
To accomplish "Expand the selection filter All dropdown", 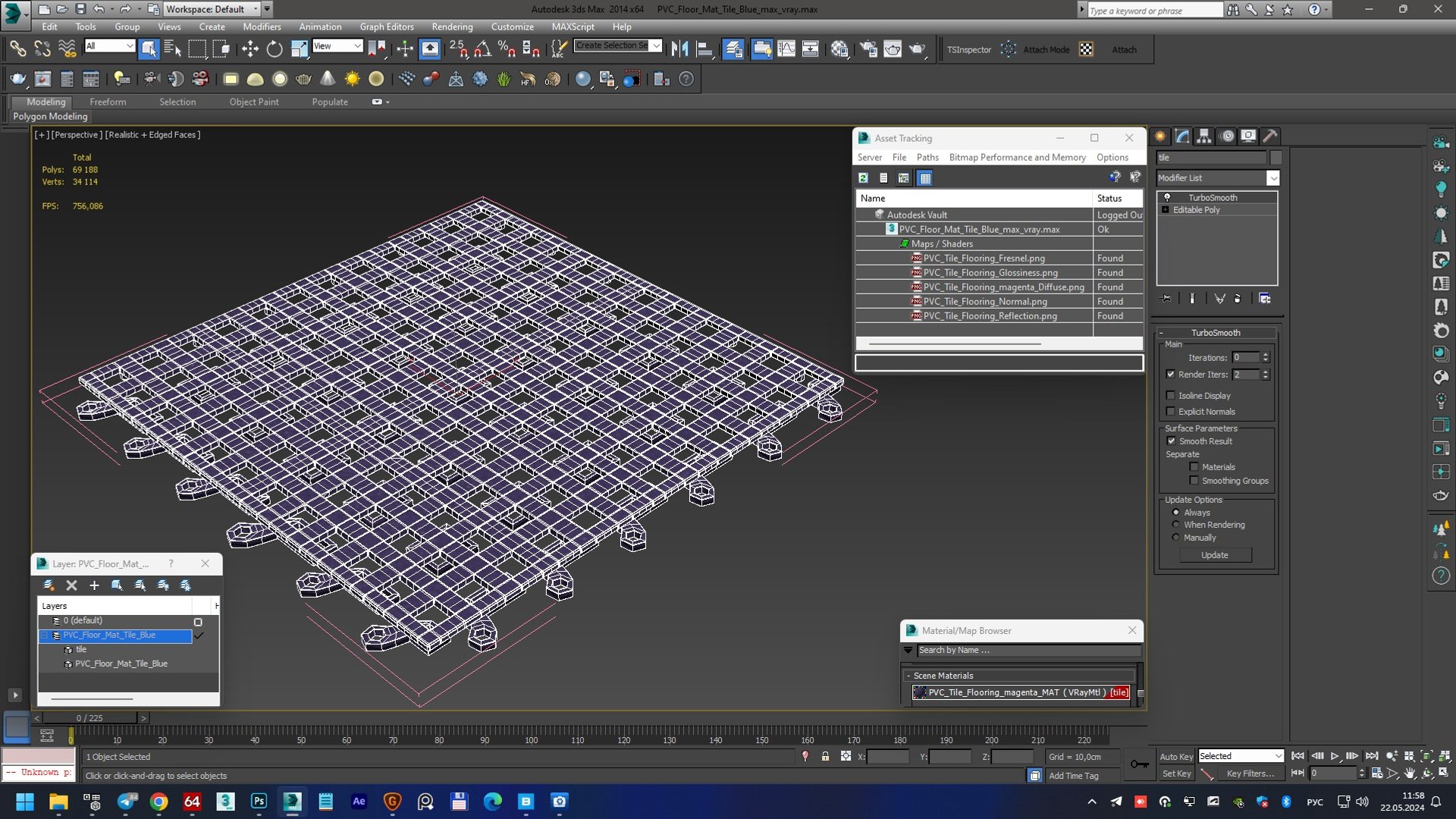I will 109,46.
